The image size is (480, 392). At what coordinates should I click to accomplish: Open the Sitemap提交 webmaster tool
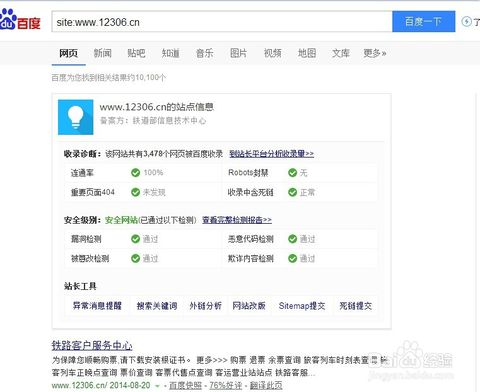point(302,306)
